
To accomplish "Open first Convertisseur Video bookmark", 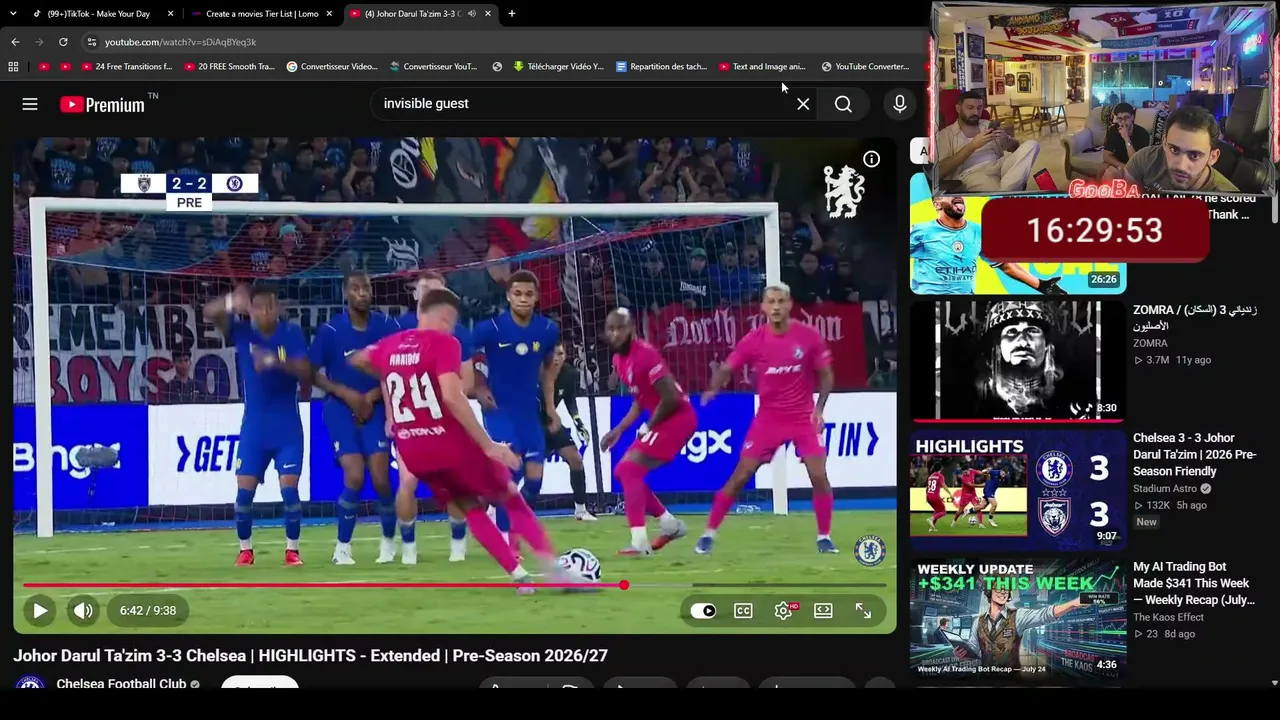I will 332,67.
